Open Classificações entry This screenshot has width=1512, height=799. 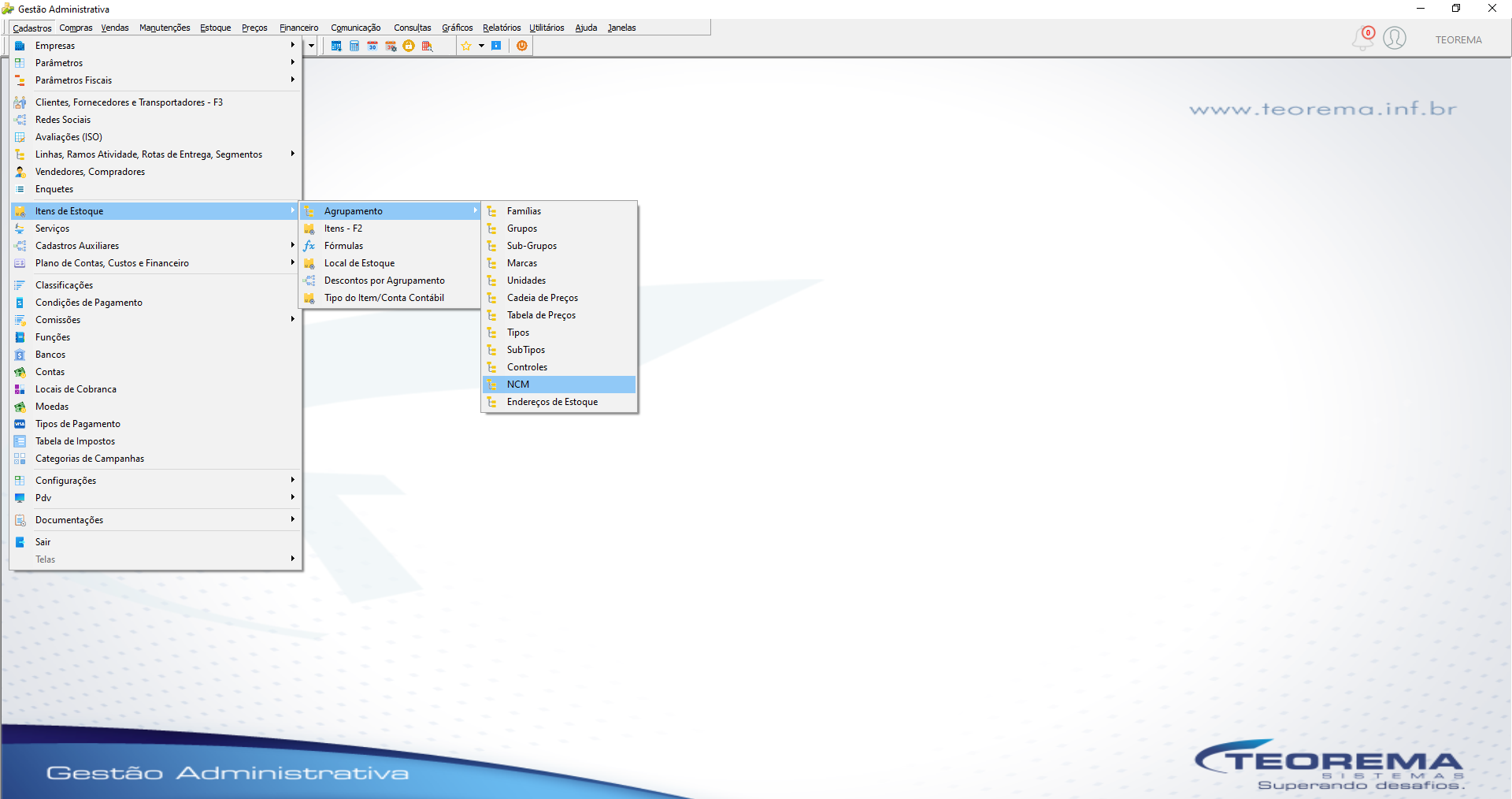click(x=156, y=285)
